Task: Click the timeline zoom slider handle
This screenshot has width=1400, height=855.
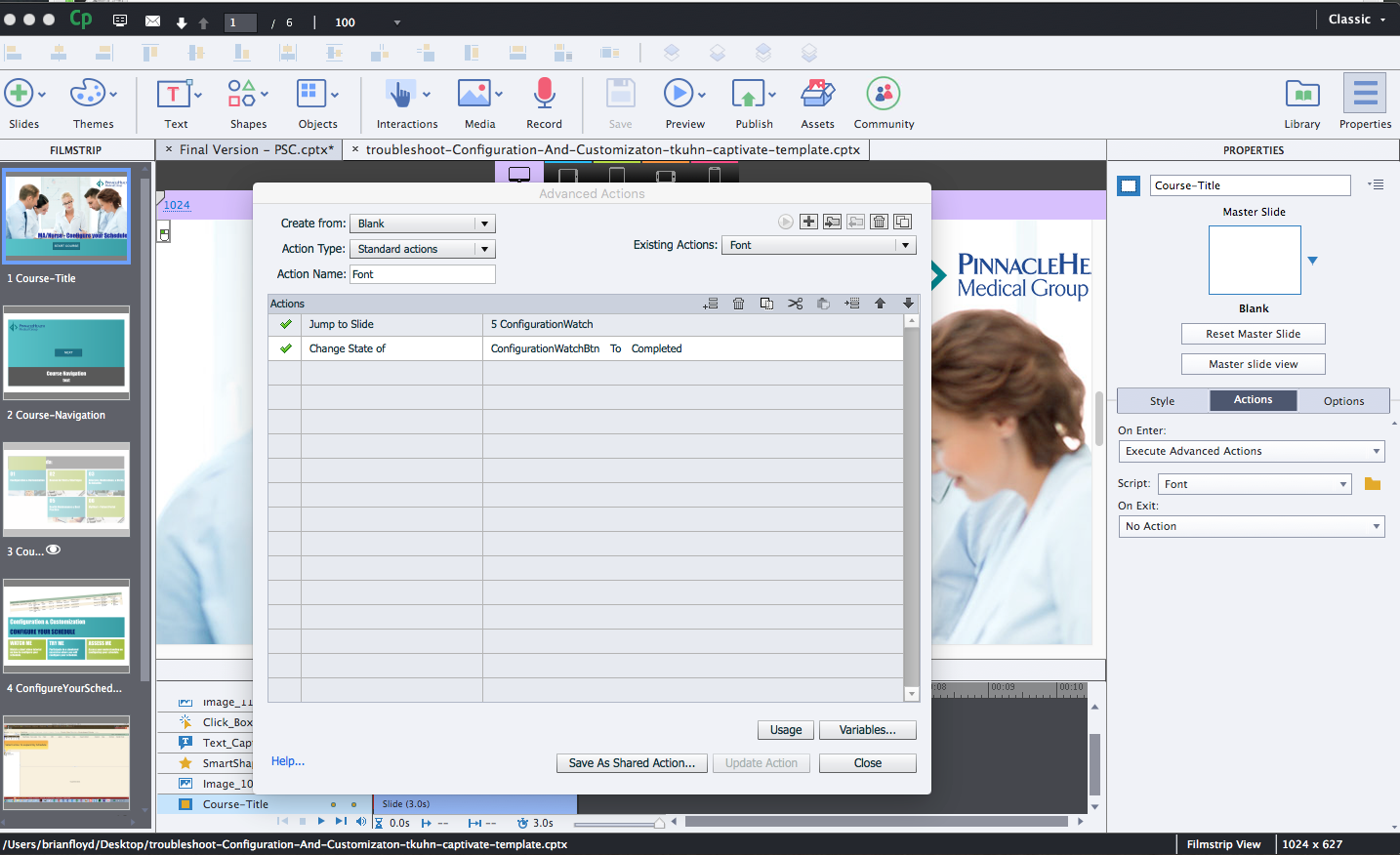Action: click(660, 823)
